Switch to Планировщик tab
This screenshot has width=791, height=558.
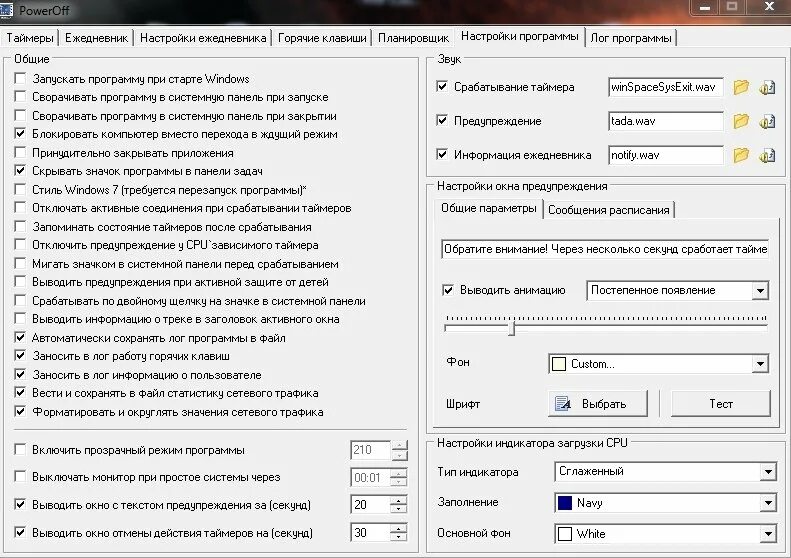tap(413, 38)
